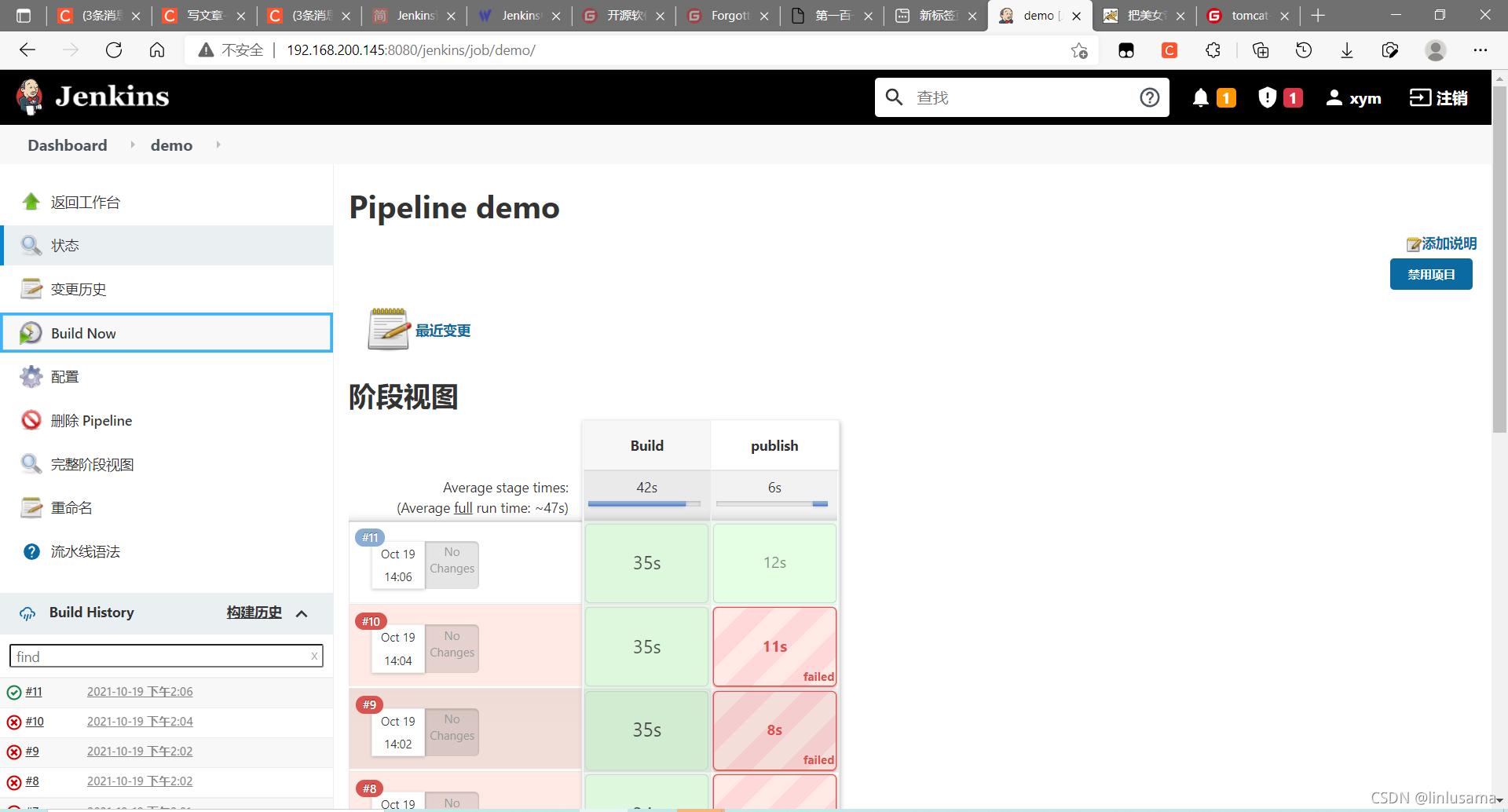The image size is (1508, 812).
Task: Click the #9 badge in stage view
Action: click(x=369, y=704)
